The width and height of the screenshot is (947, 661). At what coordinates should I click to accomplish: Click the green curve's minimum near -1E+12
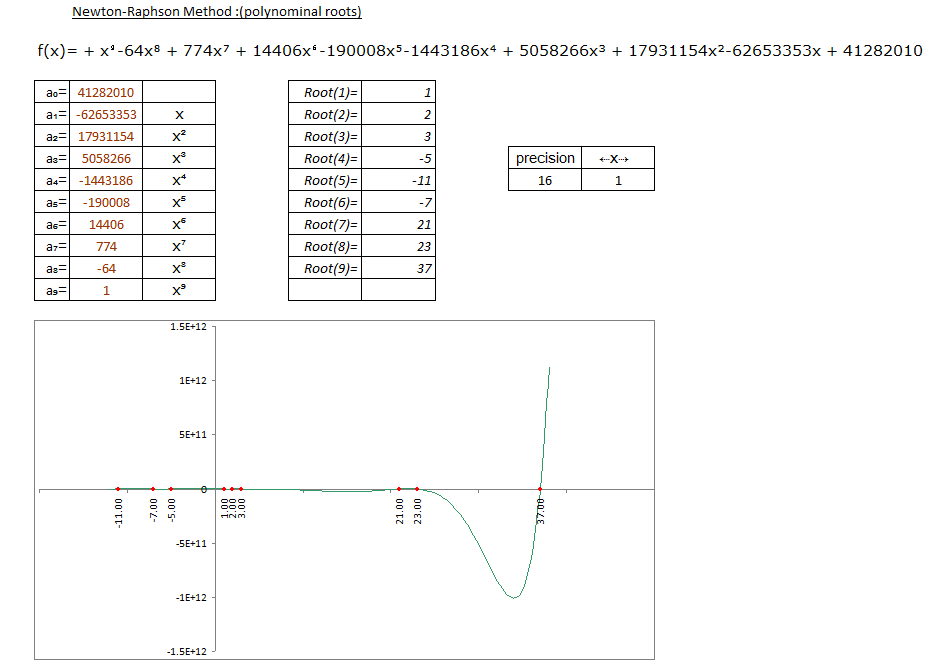(x=513, y=597)
